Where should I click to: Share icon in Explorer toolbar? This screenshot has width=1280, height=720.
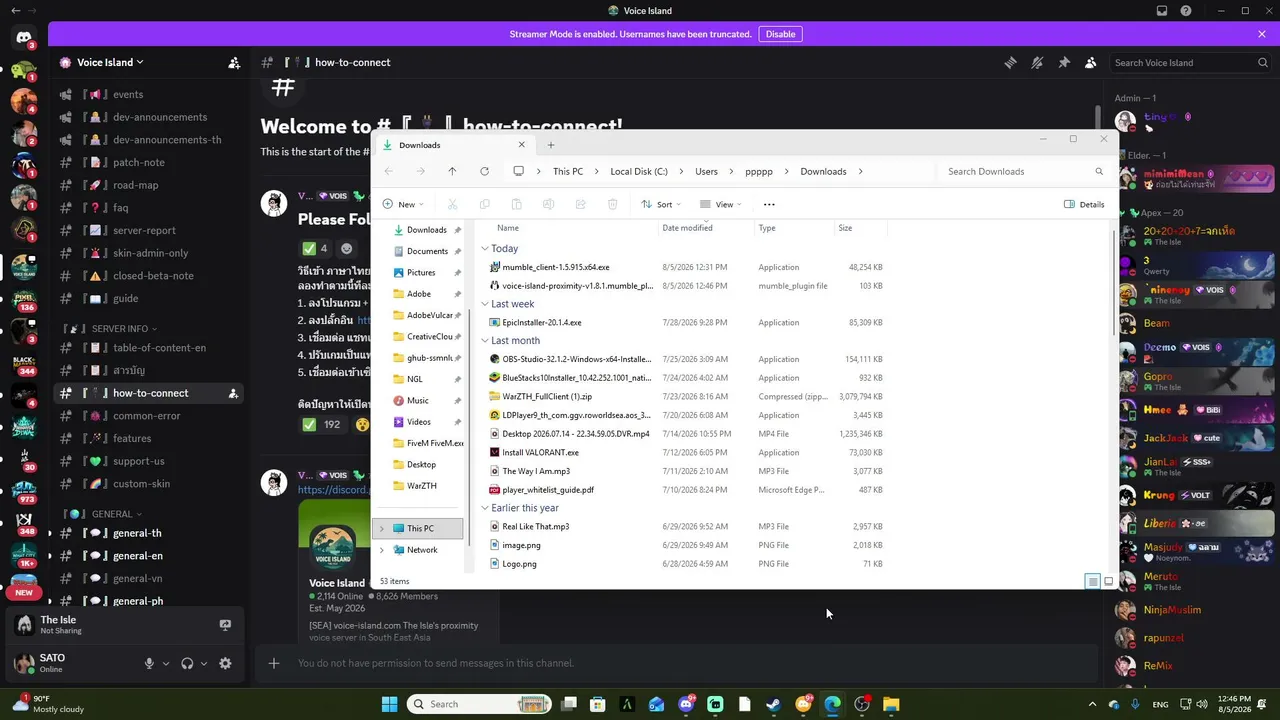pos(580,204)
